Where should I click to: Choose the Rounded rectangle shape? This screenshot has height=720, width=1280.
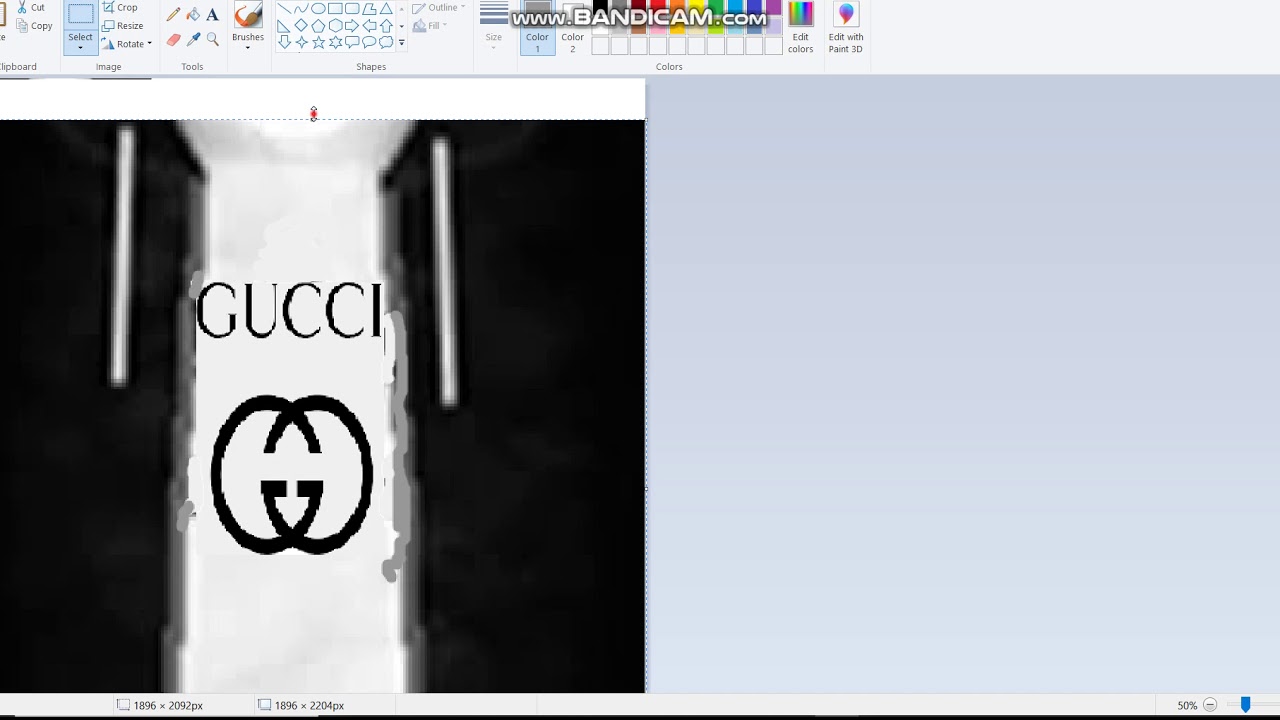pos(352,9)
